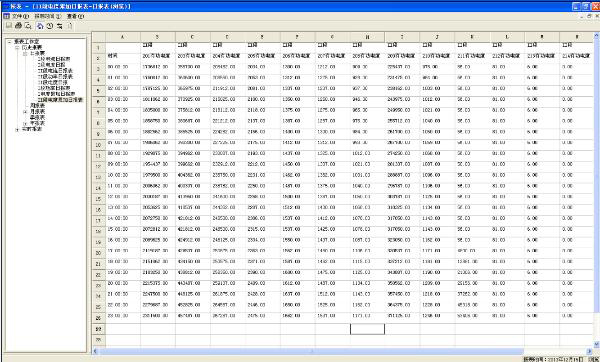Open the 文件 menu

tap(20, 16)
